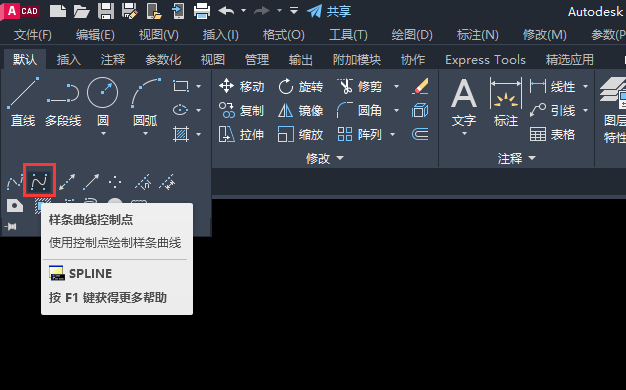
Task: Click the Hatch pattern icon
Action: click(x=180, y=134)
